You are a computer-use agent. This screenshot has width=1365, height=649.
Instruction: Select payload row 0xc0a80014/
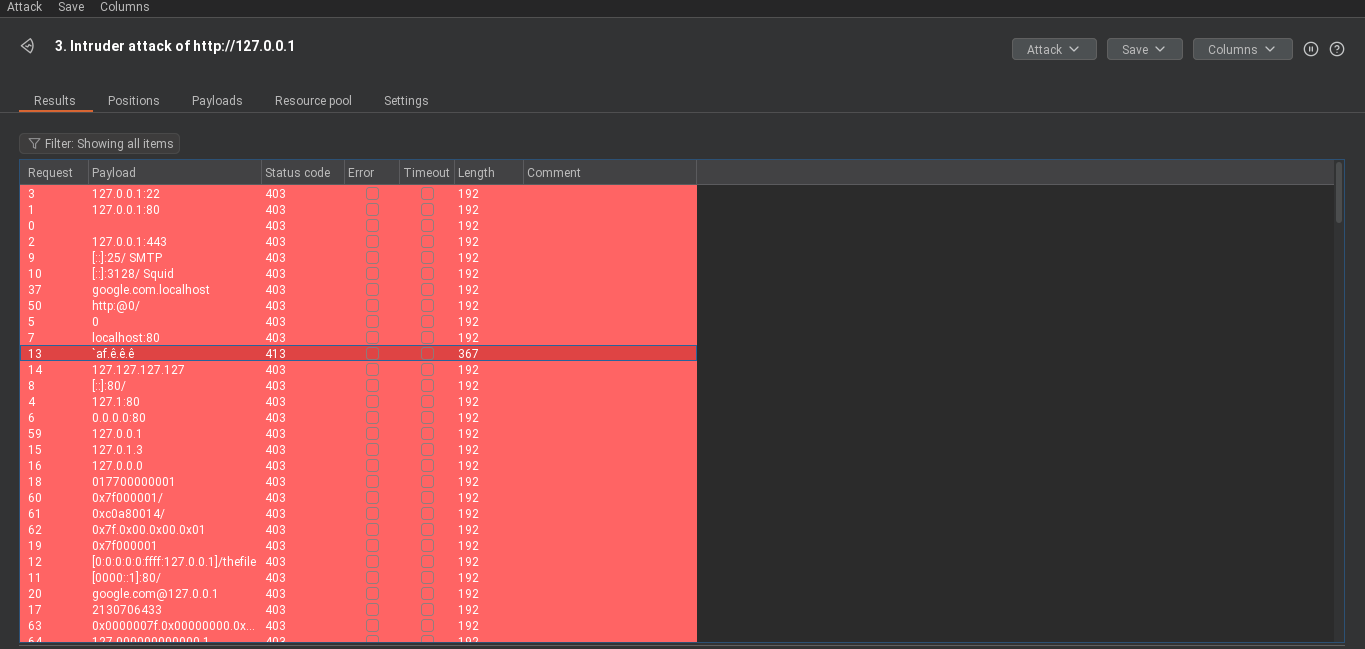[358, 514]
